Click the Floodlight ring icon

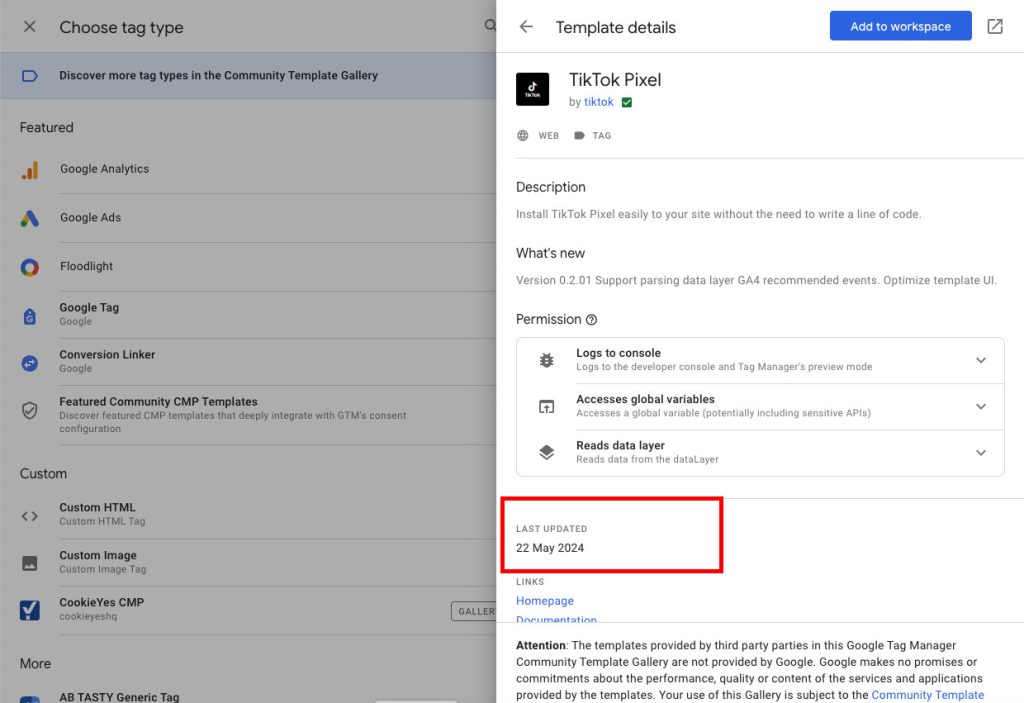(x=29, y=267)
